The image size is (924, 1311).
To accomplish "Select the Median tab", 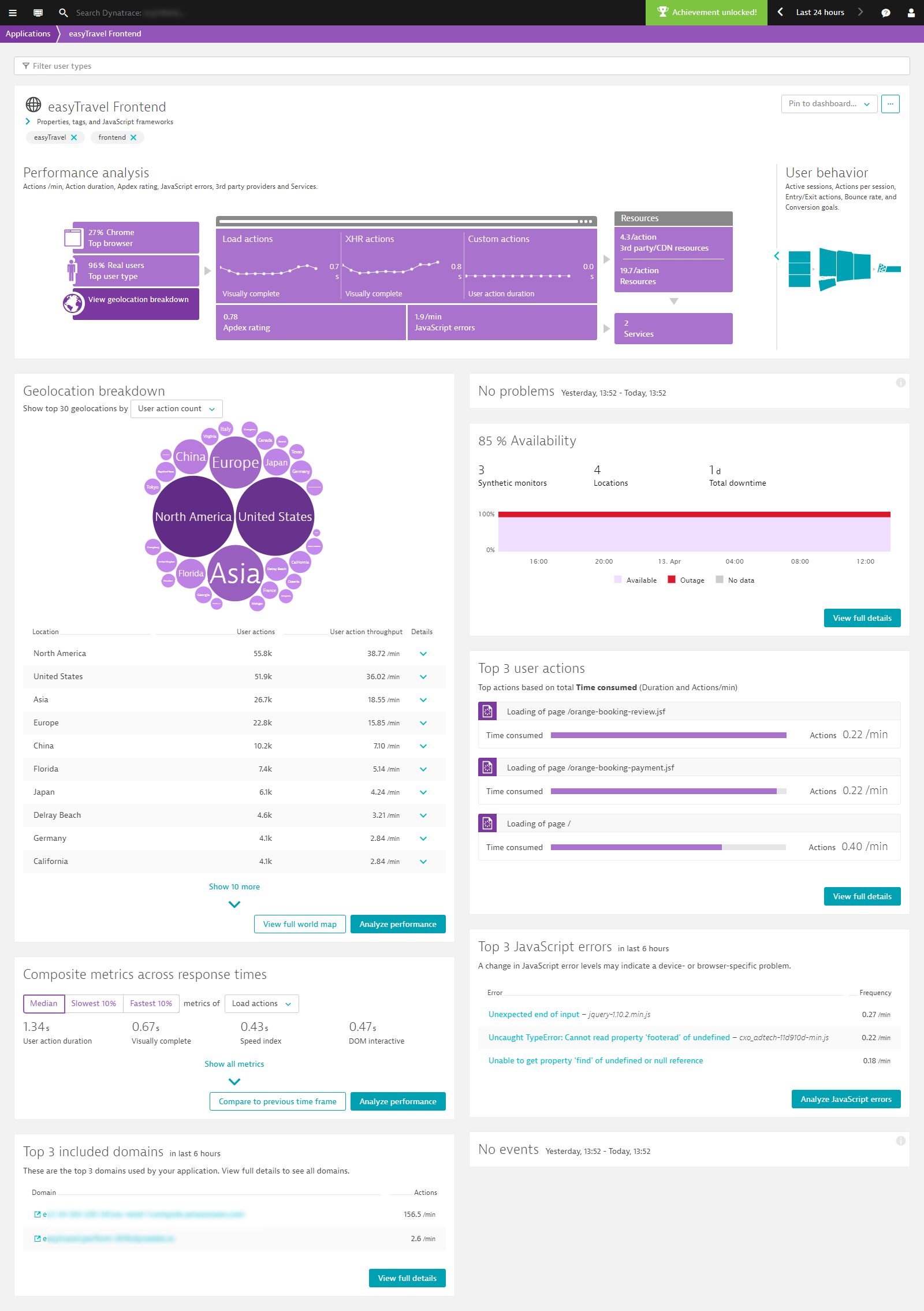I will click(x=44, y=1004).
